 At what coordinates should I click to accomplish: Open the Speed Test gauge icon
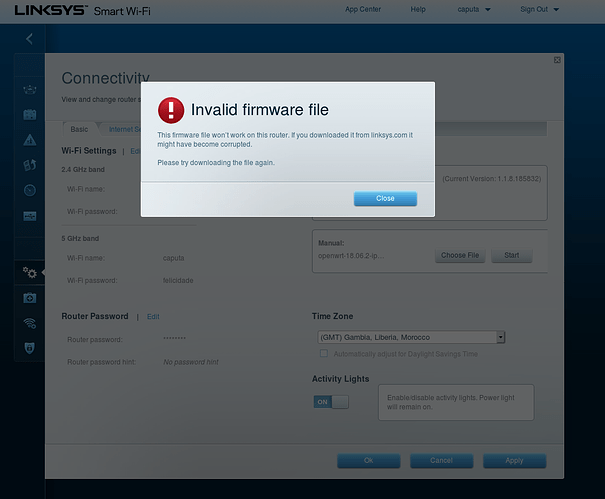[x=30, y=190]
